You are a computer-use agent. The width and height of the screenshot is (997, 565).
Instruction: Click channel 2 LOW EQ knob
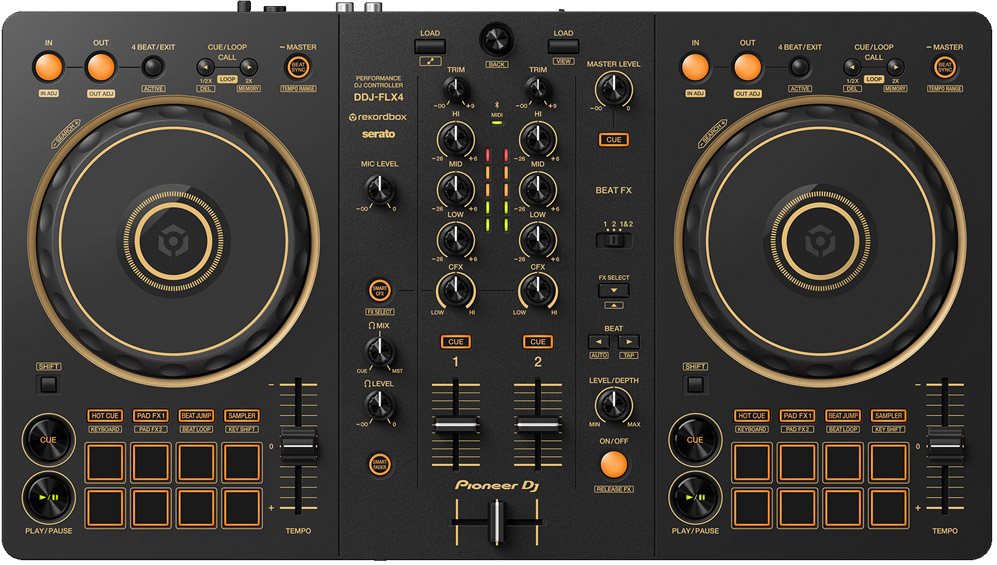538,240
